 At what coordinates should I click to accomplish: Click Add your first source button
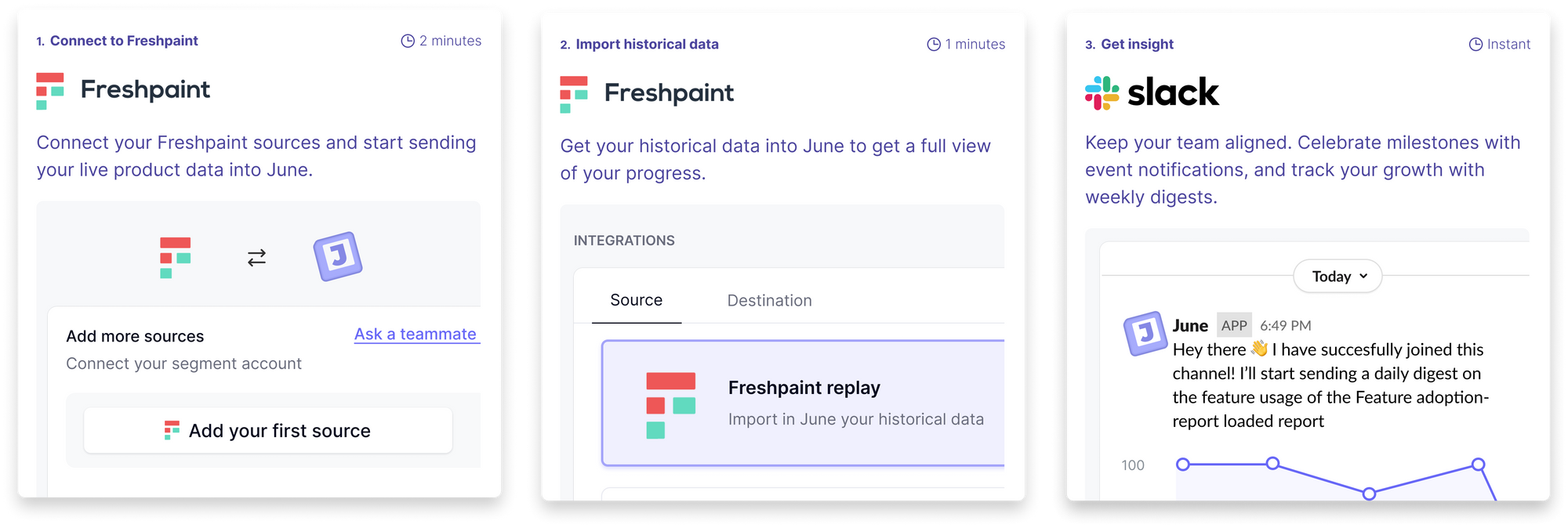click(x=268, y=431)
